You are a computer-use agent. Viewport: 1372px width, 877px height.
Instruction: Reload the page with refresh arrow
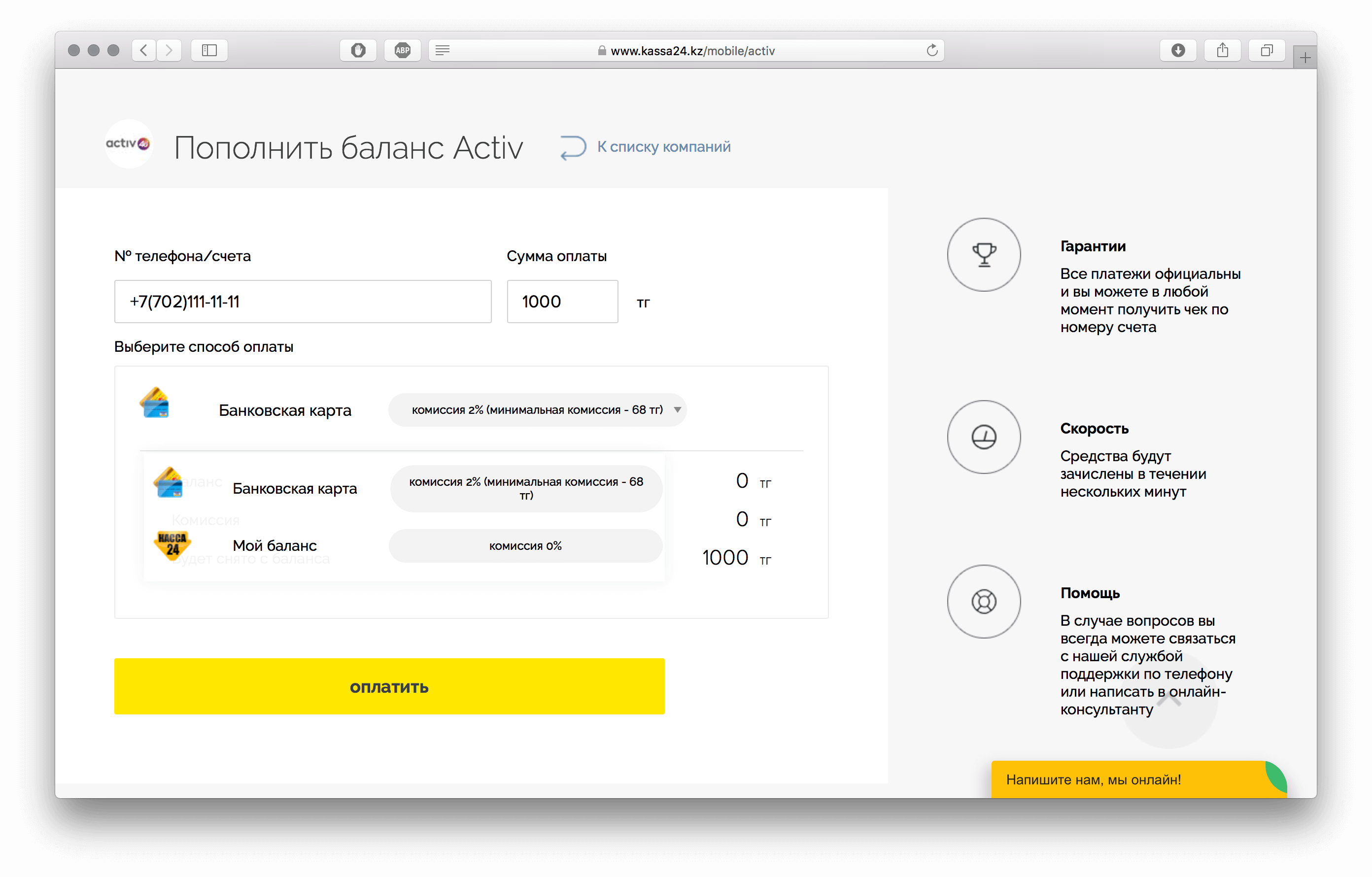[931, 50]
